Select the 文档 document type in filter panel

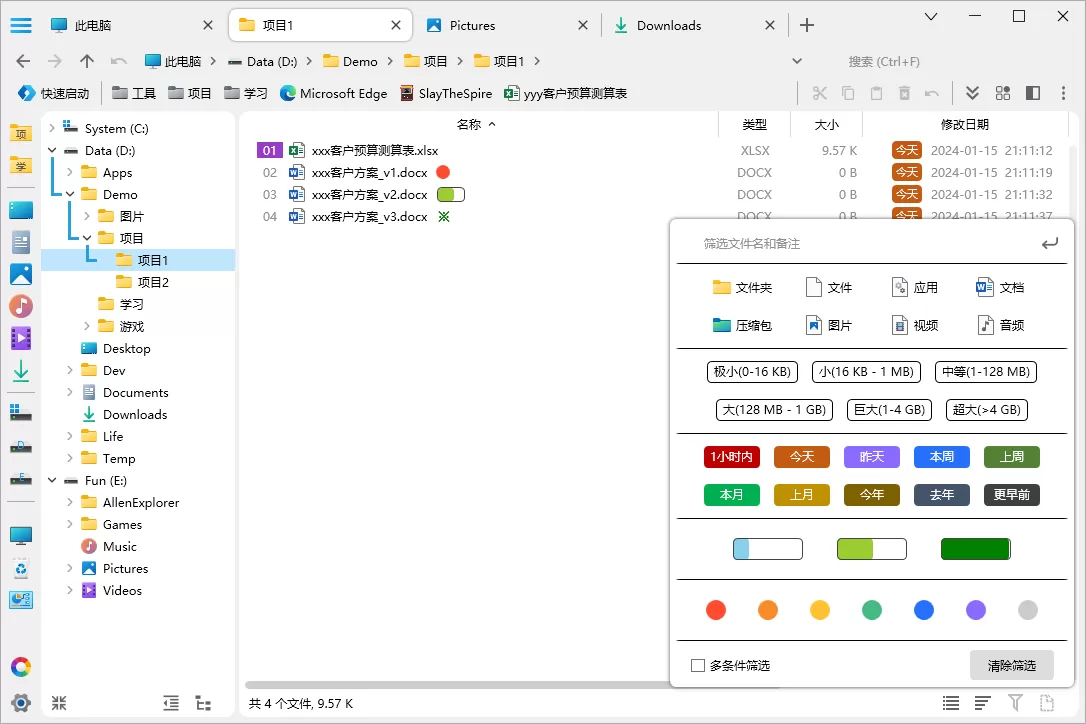click(999, 287)
